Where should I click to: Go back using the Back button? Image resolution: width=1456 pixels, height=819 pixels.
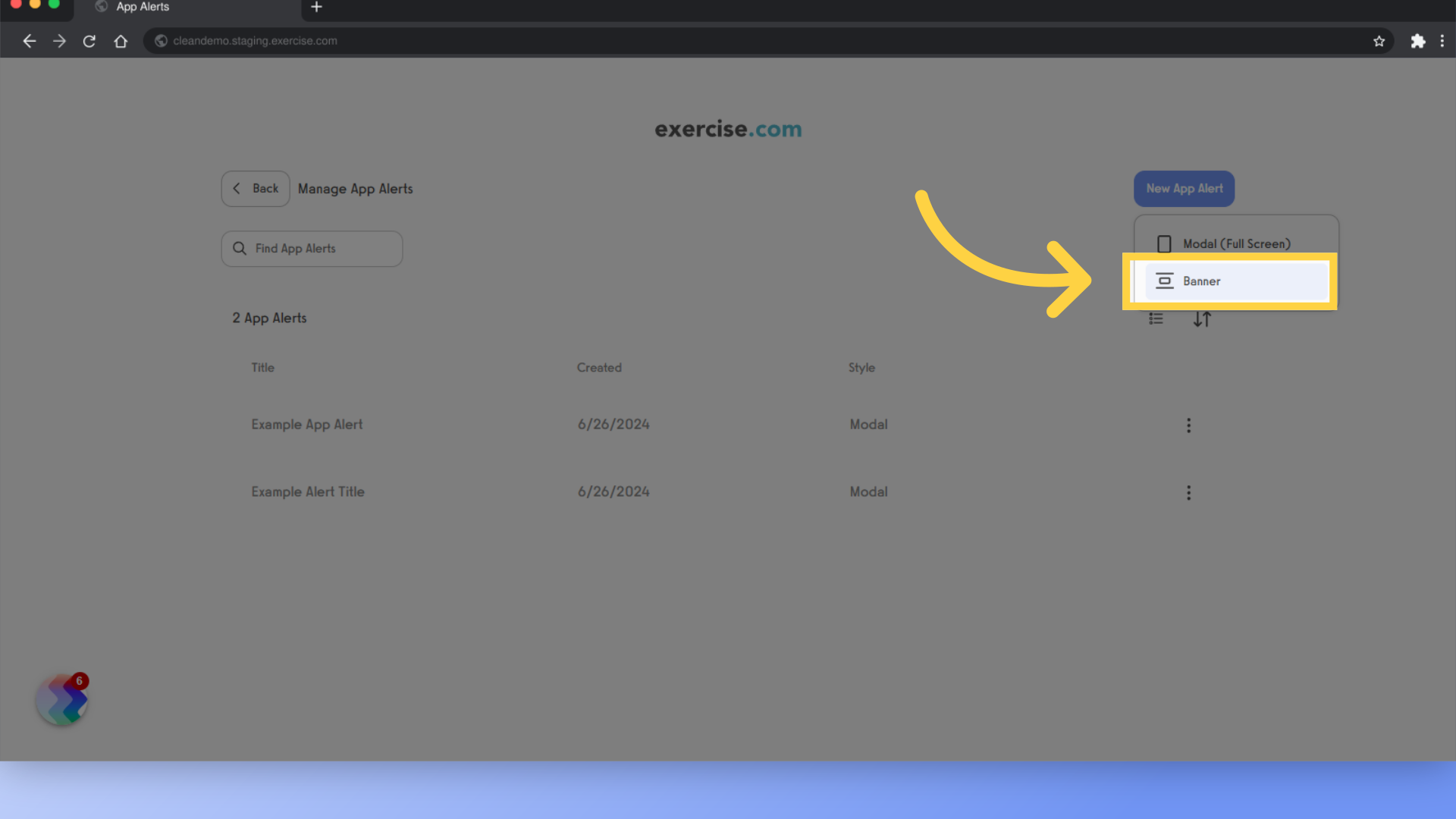[256, 189]
